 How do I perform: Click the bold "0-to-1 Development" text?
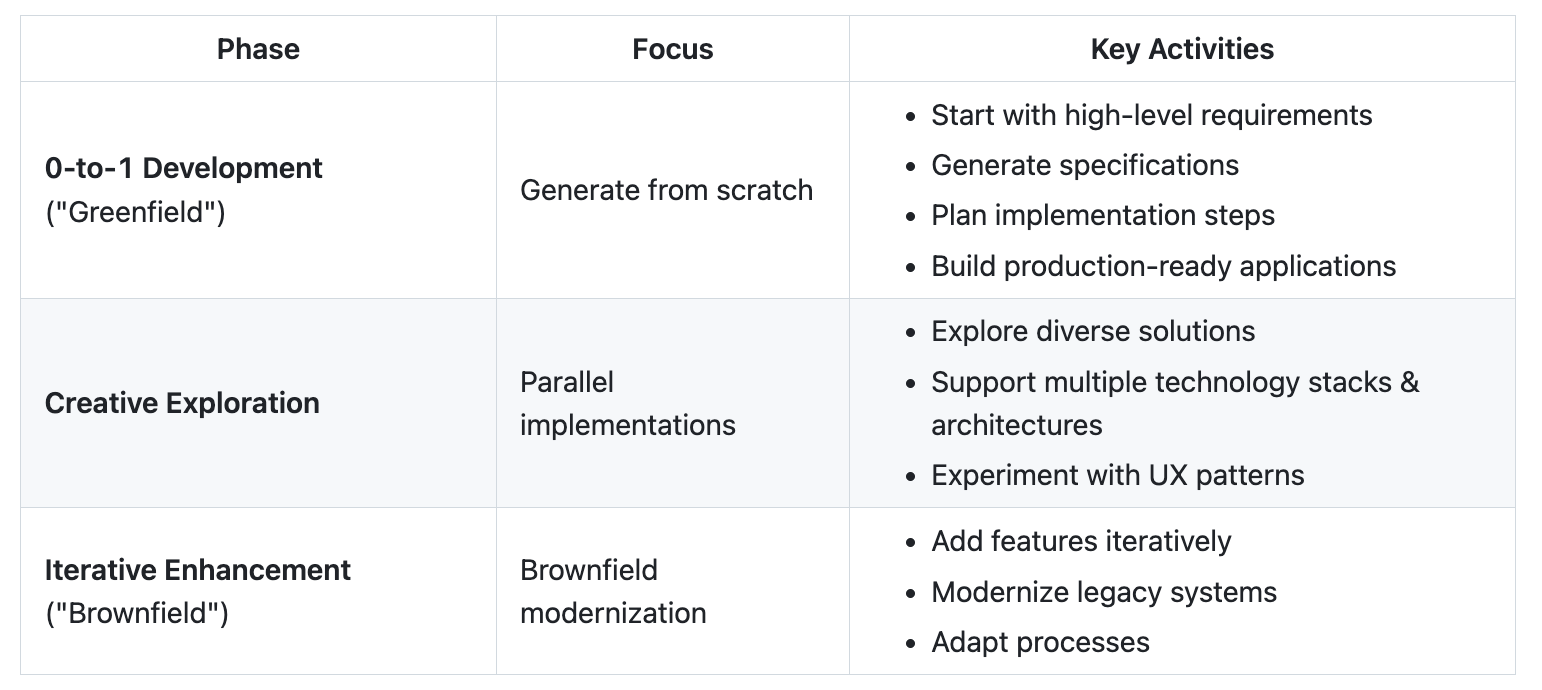(184, 168)
